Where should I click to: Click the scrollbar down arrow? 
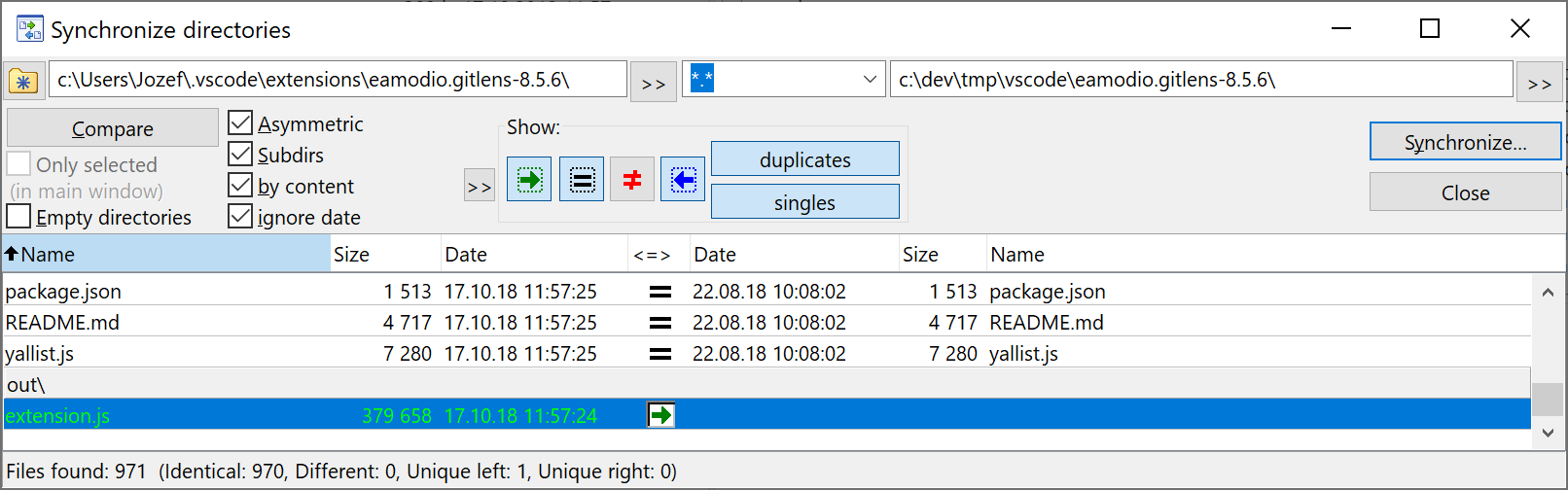pyautogui.click(x=1548, y=434)
